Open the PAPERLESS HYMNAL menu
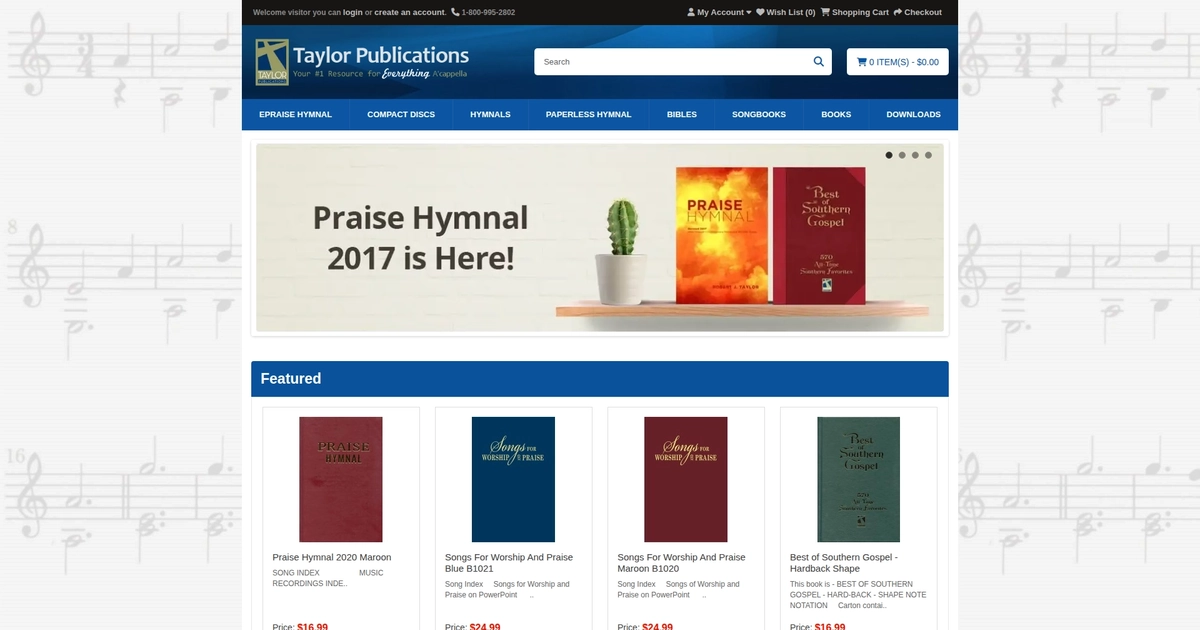The image size is (1200, 630). (588, 115)
